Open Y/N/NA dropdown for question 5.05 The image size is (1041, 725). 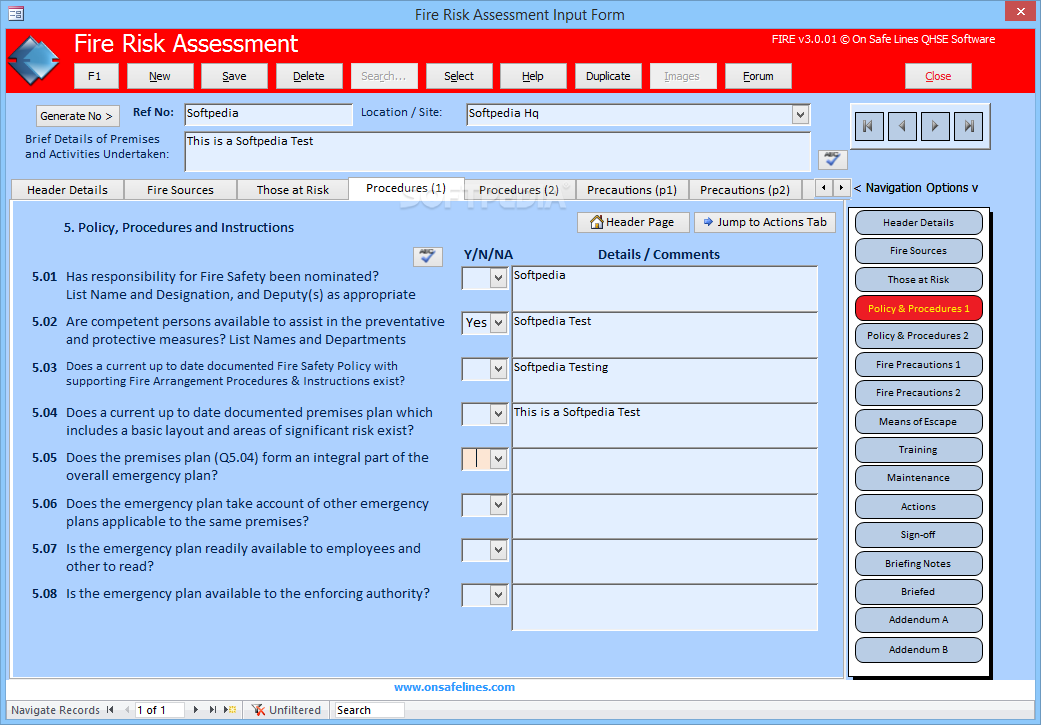(x=499, y=459)
